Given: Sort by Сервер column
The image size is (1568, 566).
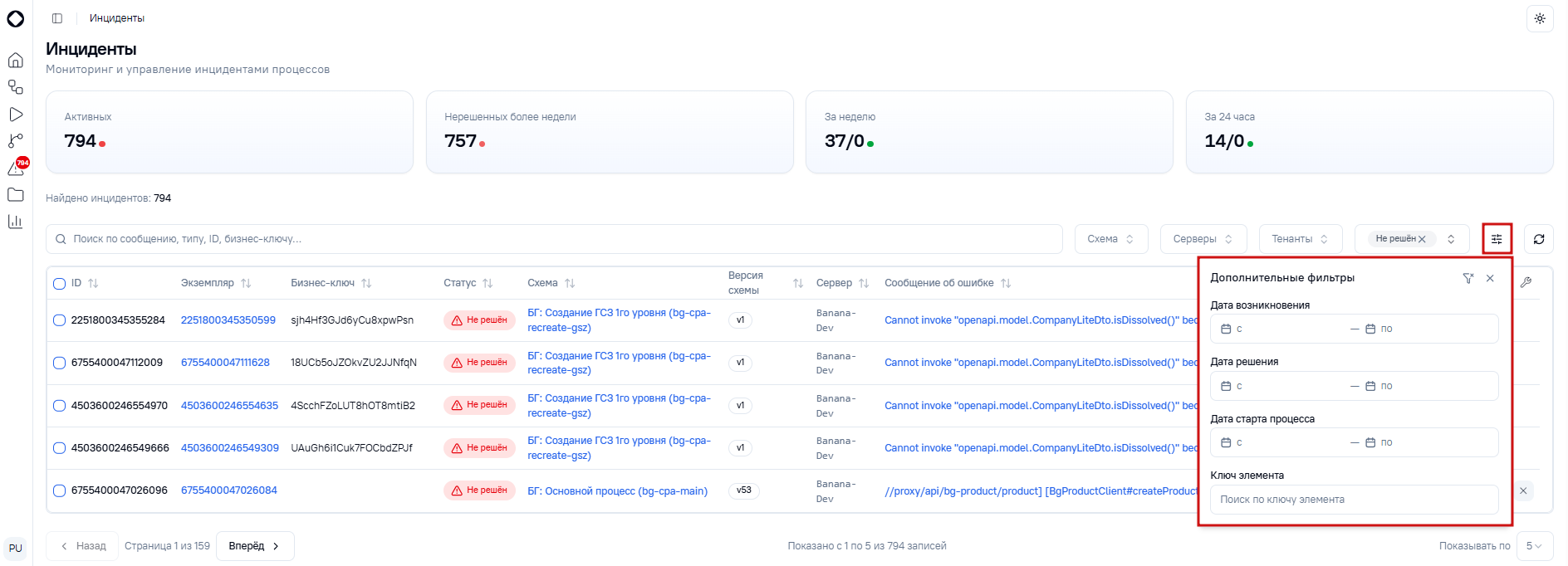Looking at the screenshot, I should click(x=864, y=283).
